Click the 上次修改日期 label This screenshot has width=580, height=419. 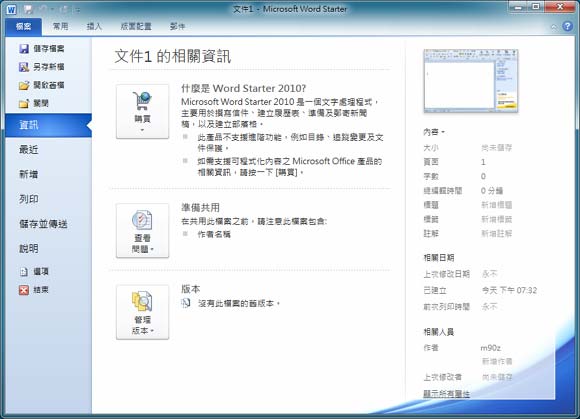point(446,274)
